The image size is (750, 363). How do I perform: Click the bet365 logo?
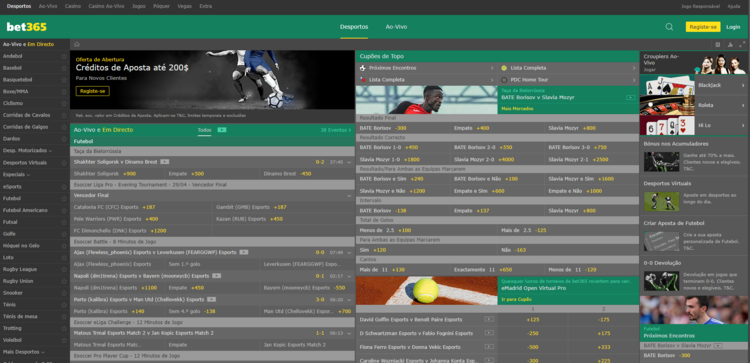[26, 27]
